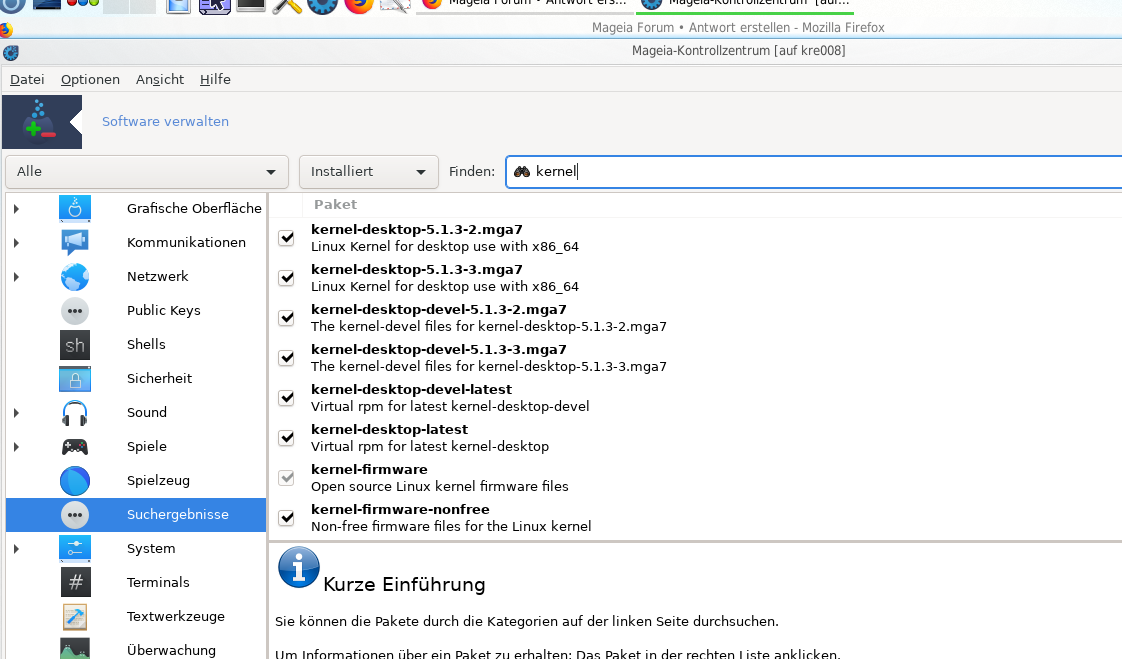Select Mageia-Kontrollzentrum taskbar entry

[745, 6]
